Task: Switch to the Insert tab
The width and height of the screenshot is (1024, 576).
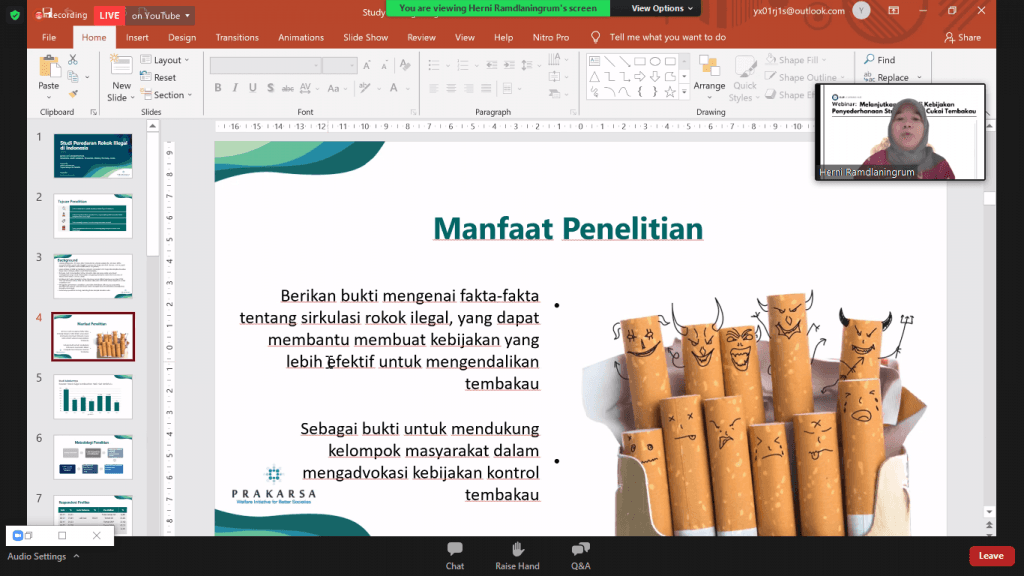Action: pyautogui.click(x=137, y=37)
